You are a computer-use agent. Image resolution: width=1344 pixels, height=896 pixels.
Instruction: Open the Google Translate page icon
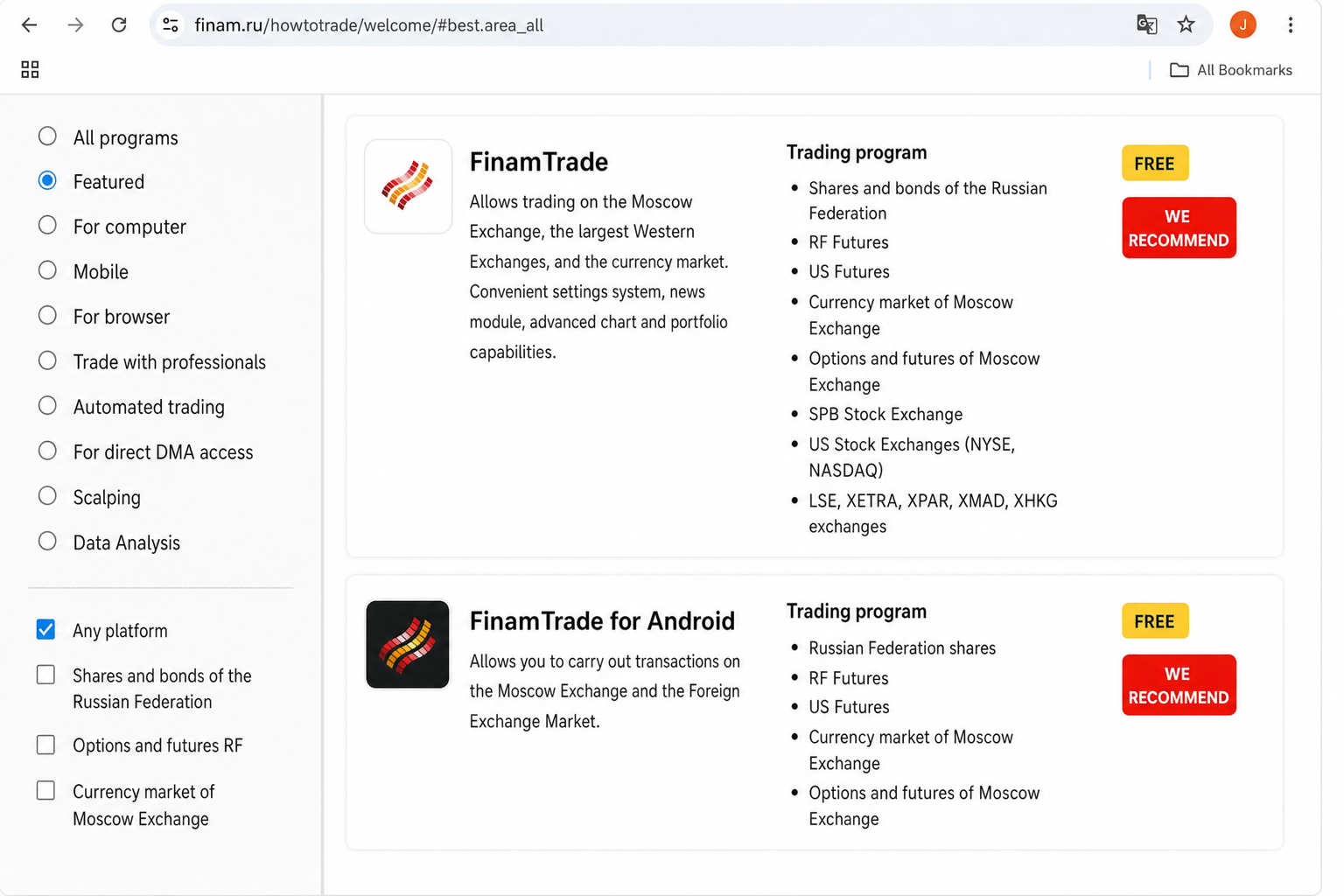pos(1146,25)
